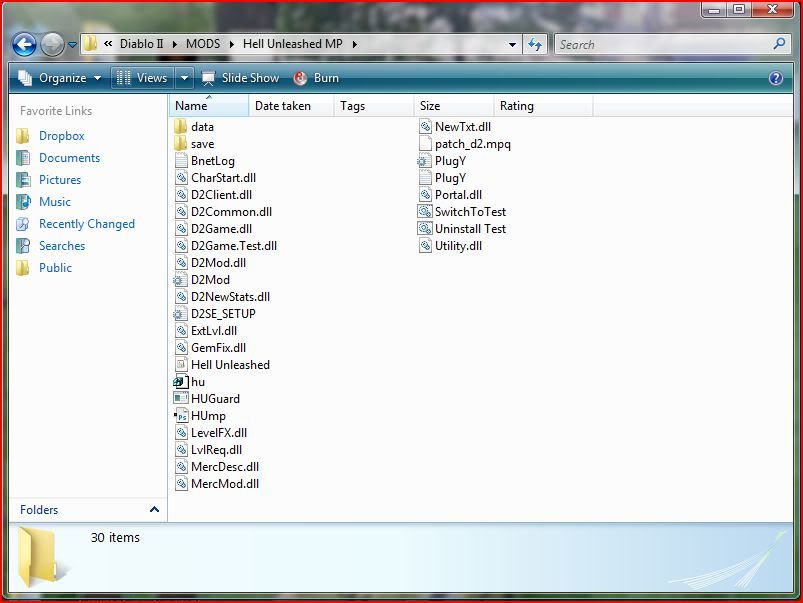Select the LevelFX.dll file
The image size is (803, 603).
211,433
